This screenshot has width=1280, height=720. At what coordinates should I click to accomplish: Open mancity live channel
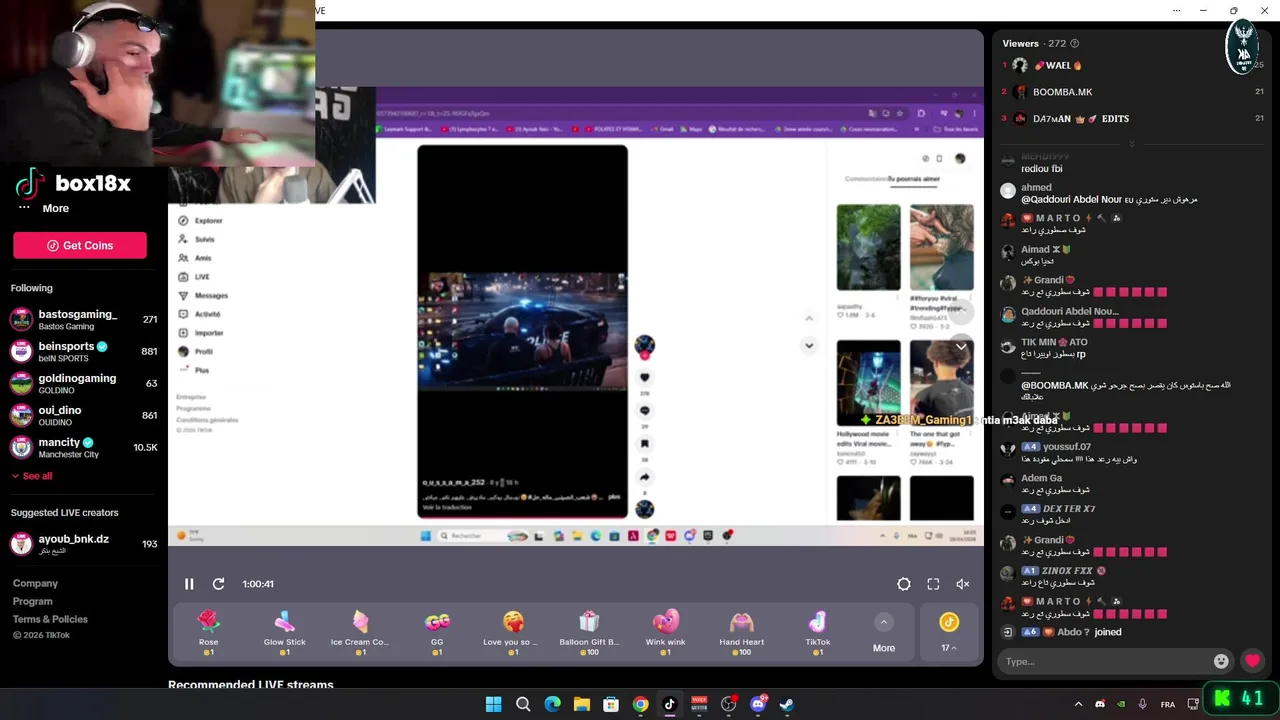(x=83, y=448)
